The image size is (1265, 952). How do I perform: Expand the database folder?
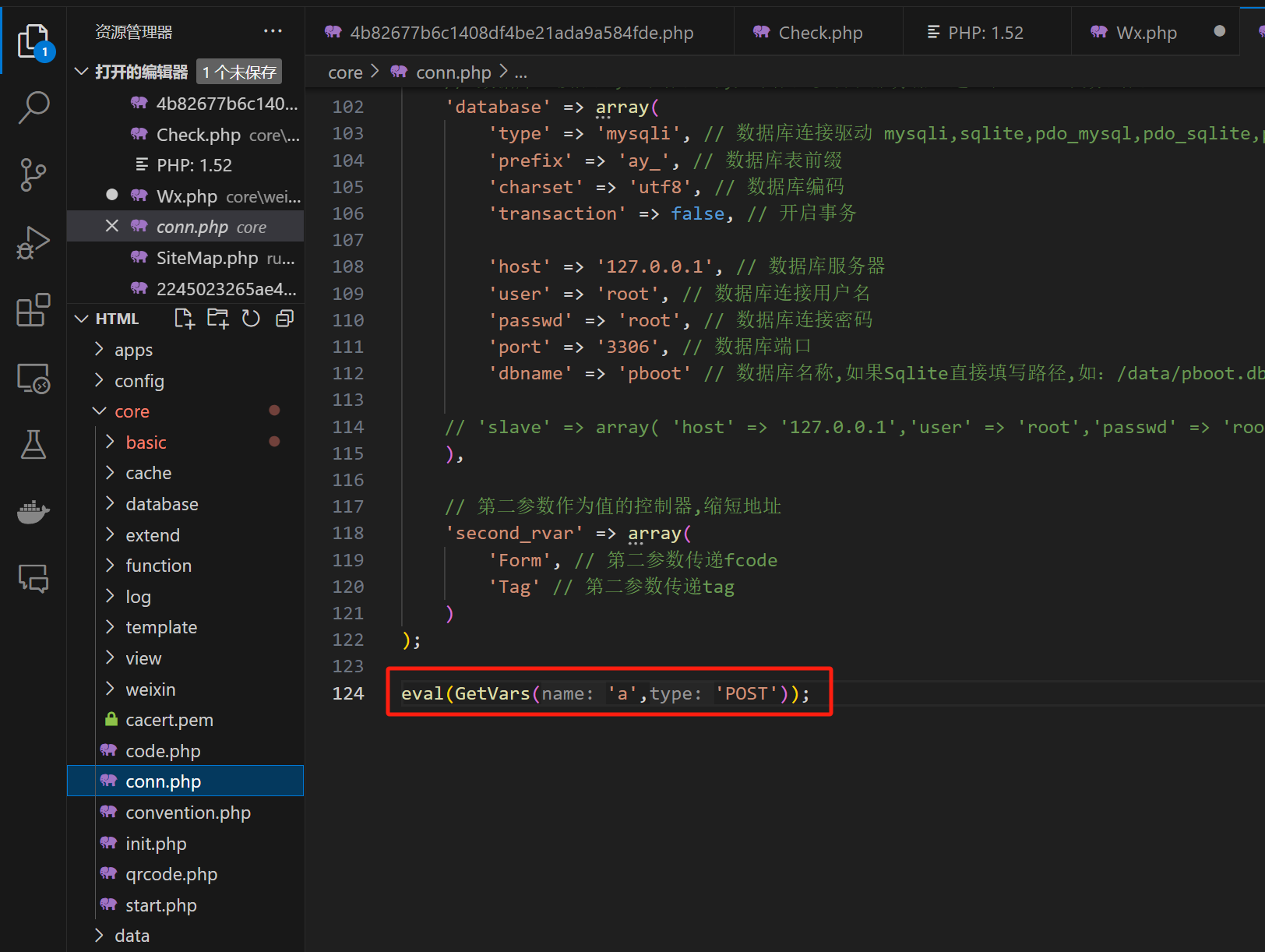point(110,503)
